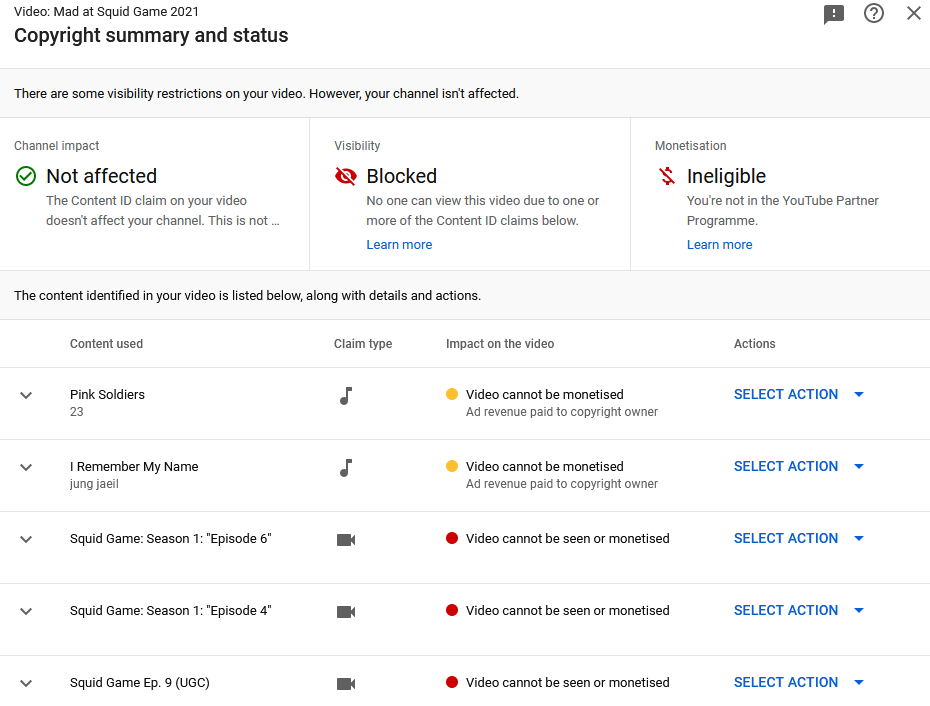This screenshot has height=706, width=930.
Task: Click the Ineligible monetisation dollar icon
Action: click(x=667, y=176)
